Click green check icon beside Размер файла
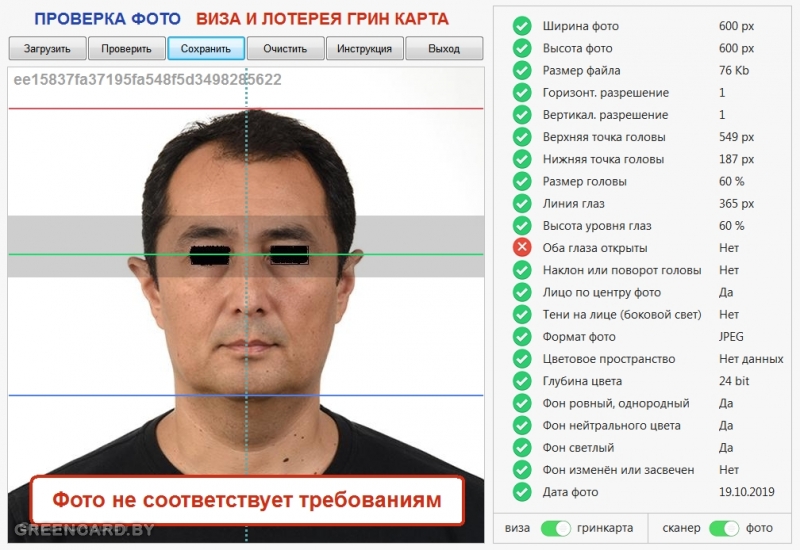 click(x=522, y=70)
